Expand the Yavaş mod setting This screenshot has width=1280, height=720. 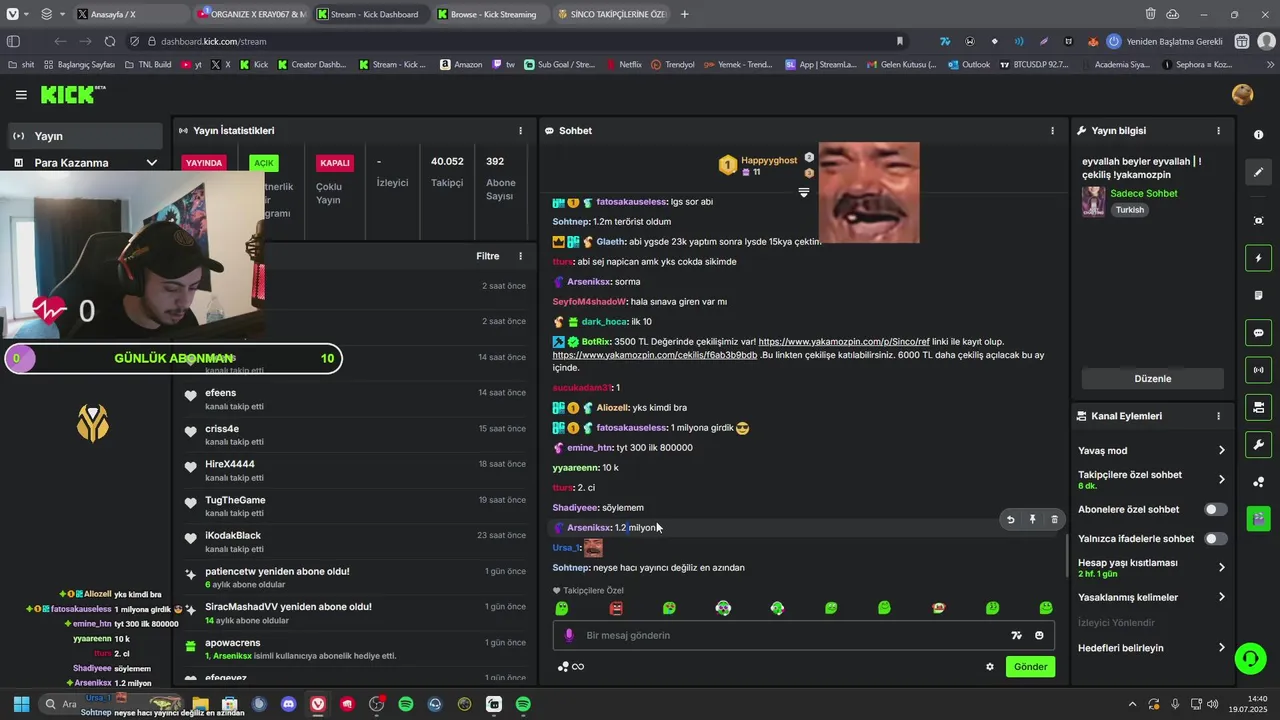pyautogui.click(x=1151, y=450)
